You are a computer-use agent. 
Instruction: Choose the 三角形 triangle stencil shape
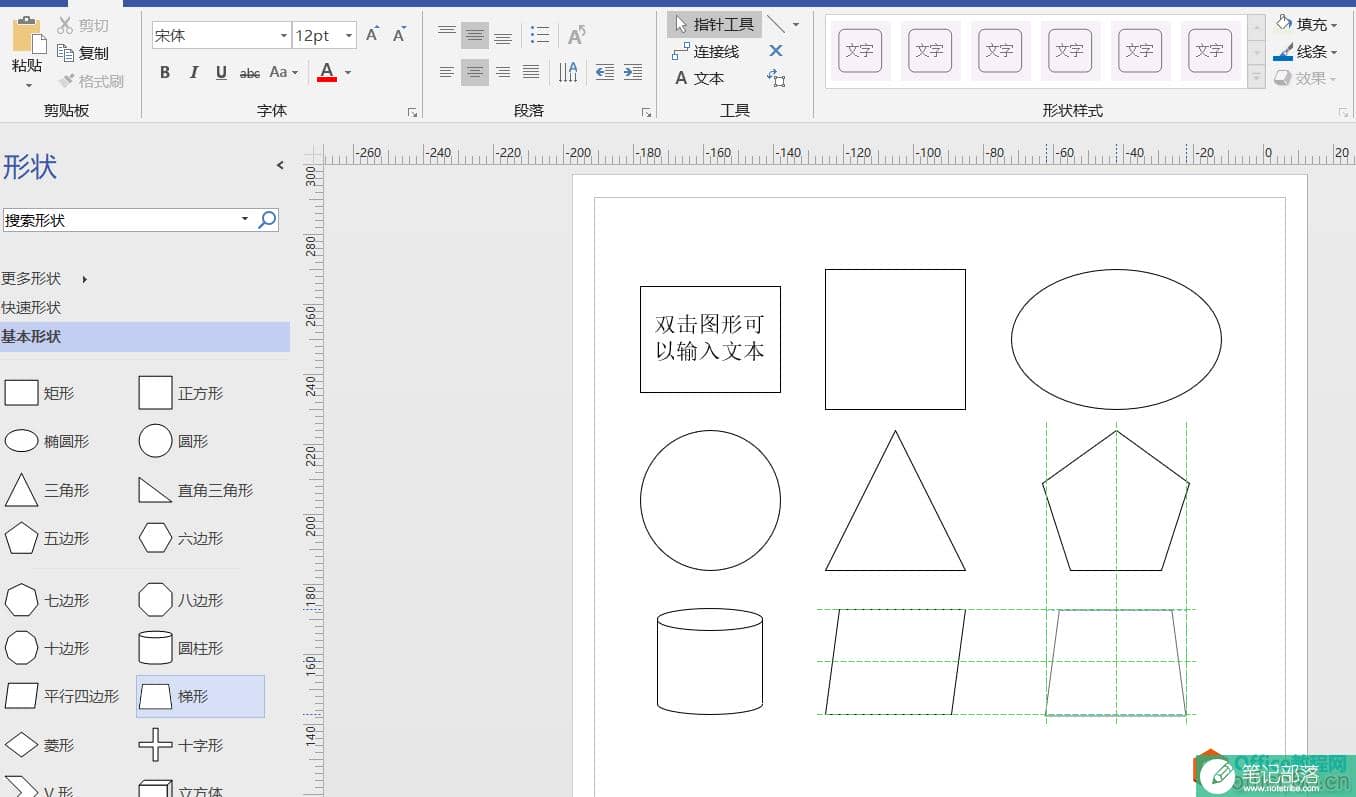tap(47, 490)
